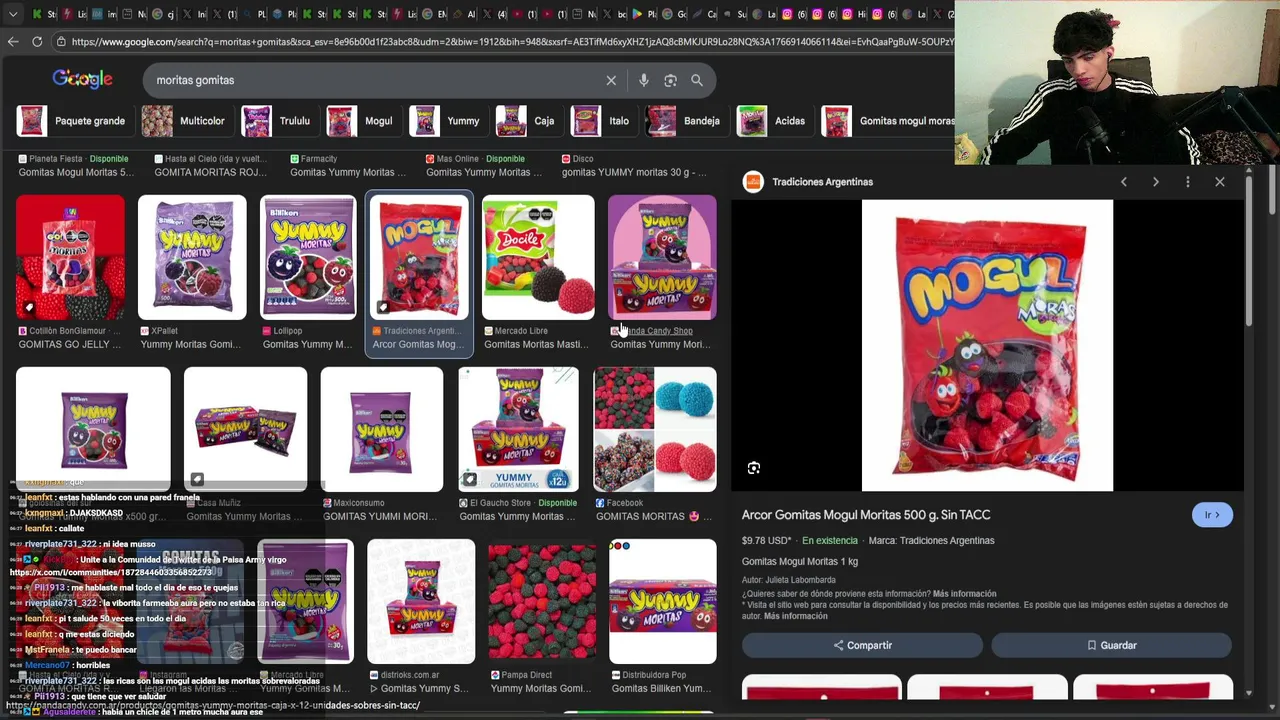Open the Distribuidora Pop Billiken thumbnail
Image resolution: width=1280 pixels, height=720 pixels.
click(x=663, y=602)
